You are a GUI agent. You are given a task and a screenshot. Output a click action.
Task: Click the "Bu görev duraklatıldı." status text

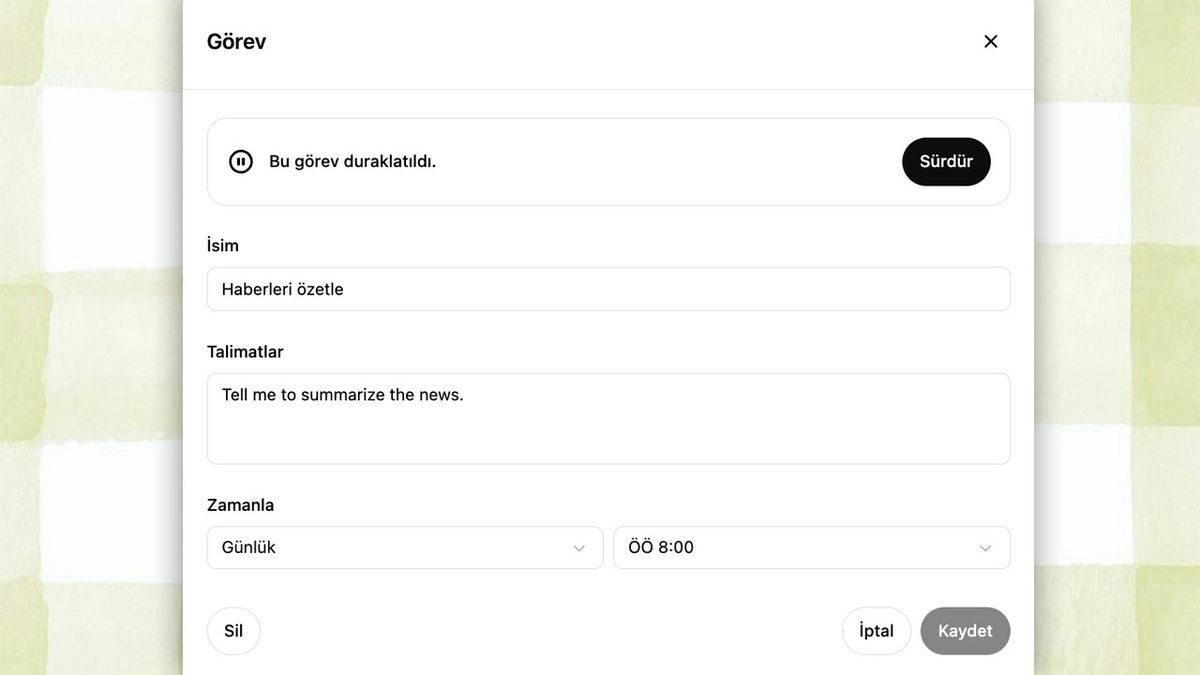(352, 162)
